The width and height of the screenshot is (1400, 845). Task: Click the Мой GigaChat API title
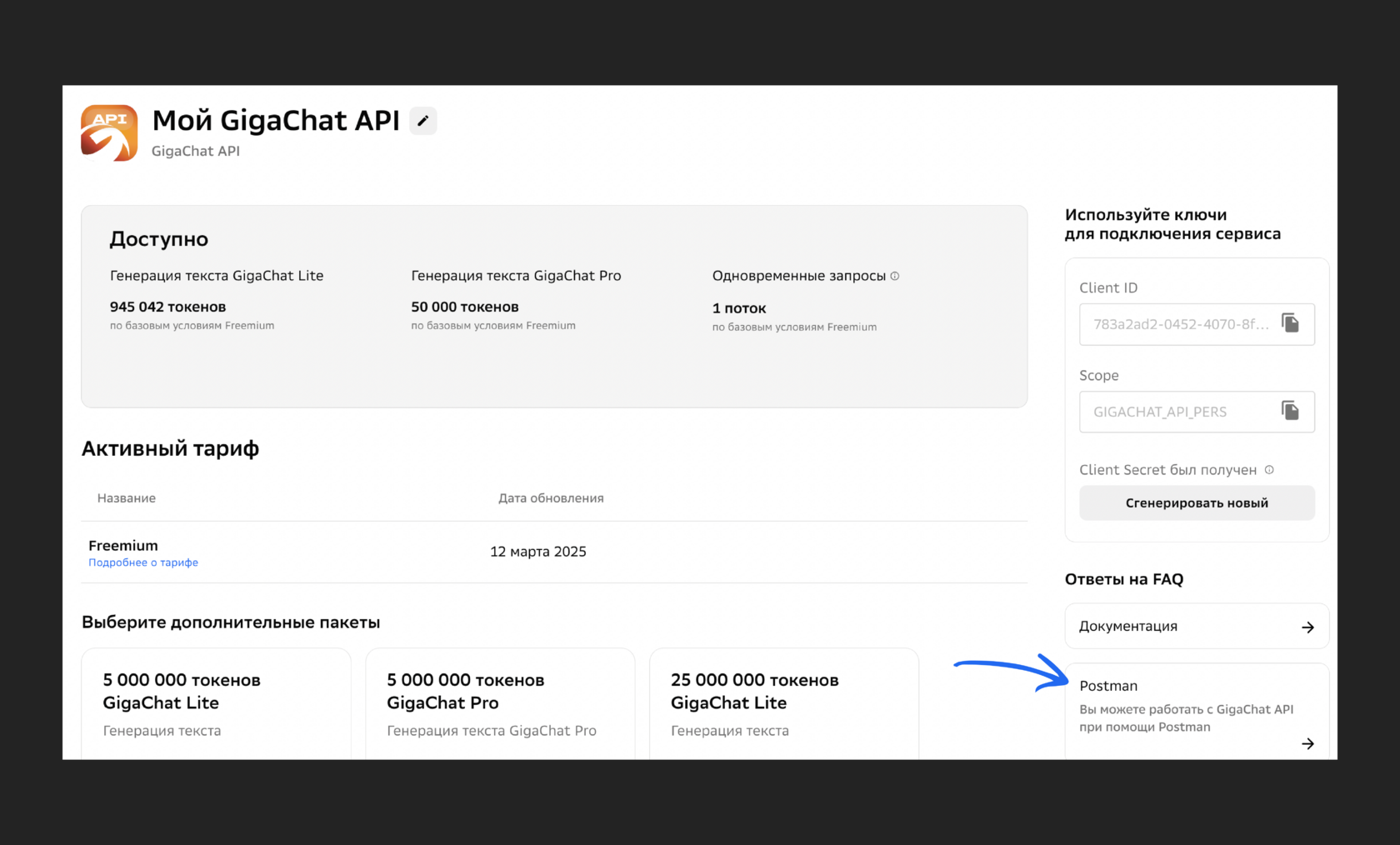click(276, 121)
